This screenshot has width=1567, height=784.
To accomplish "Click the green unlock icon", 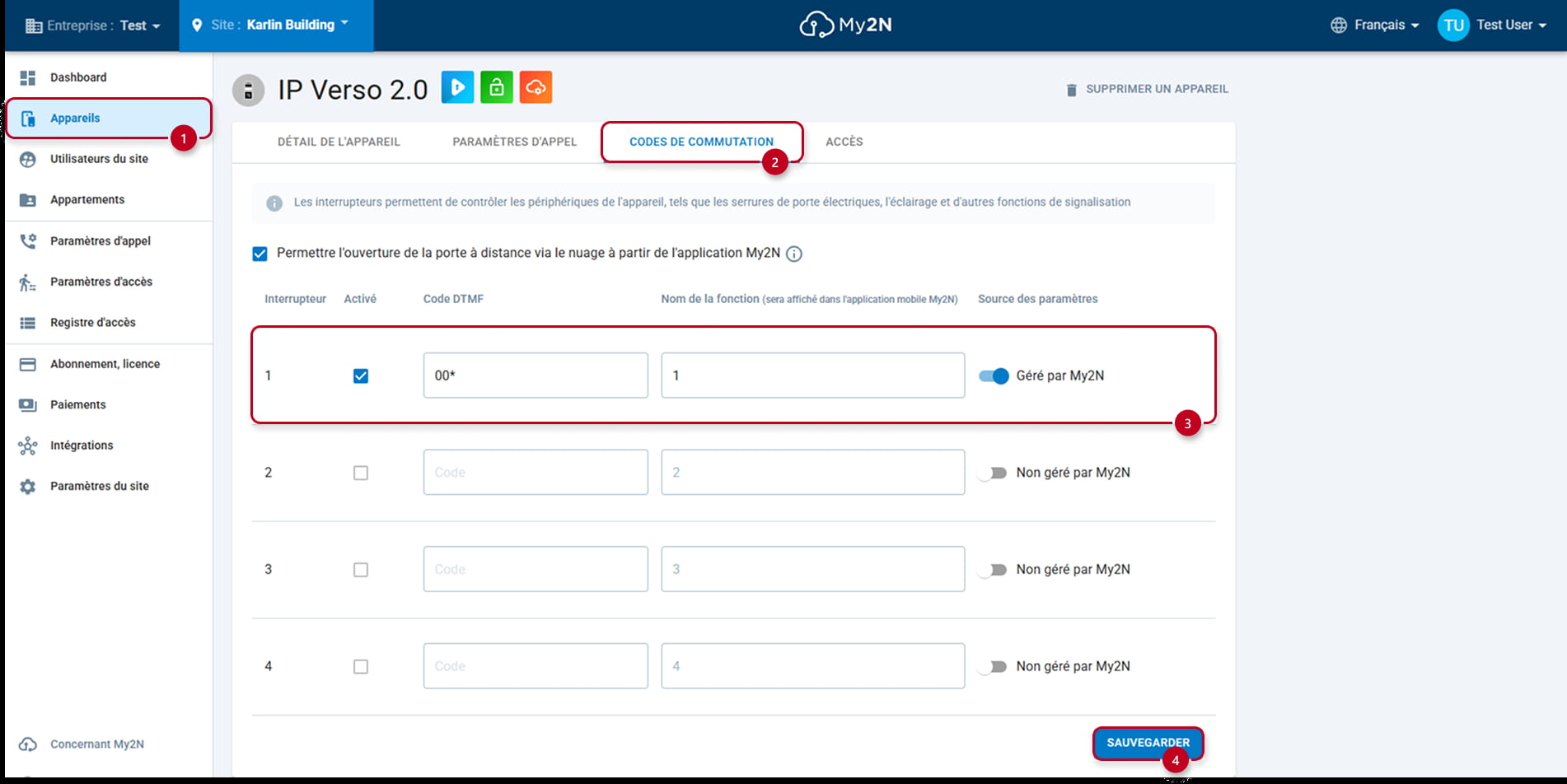I will tap(497, 87).
